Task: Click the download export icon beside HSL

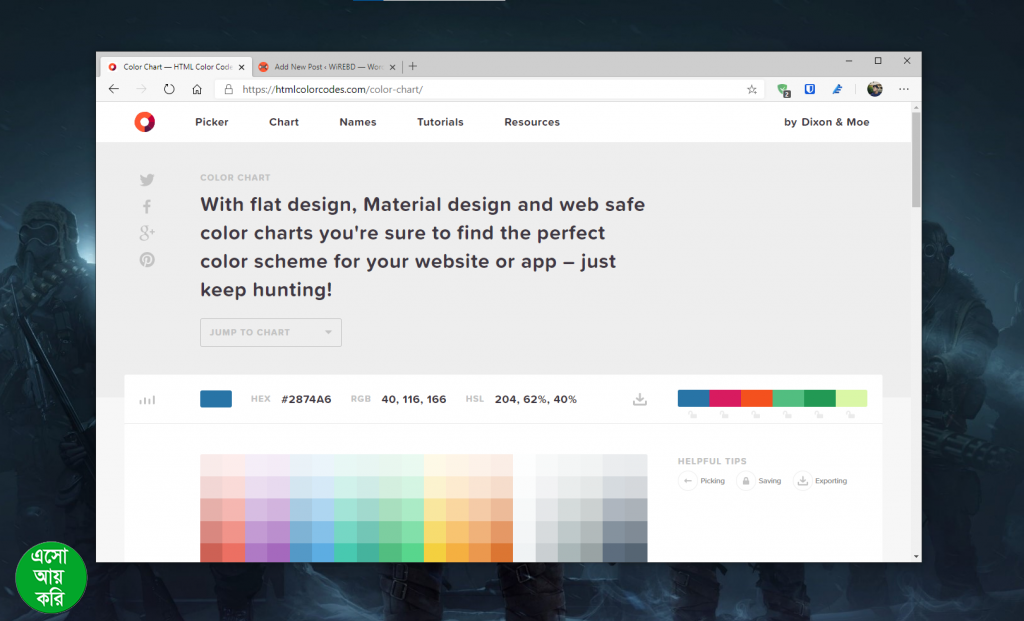Action: pyautogui.click(x=640, y=399)
